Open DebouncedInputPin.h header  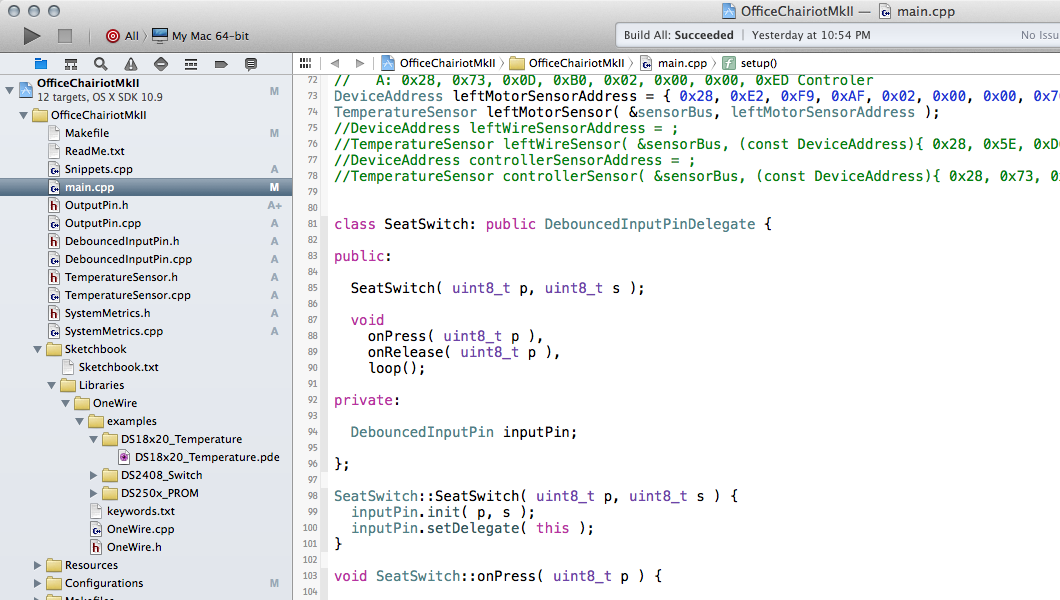pyautogui.click(x=122, y=241)
